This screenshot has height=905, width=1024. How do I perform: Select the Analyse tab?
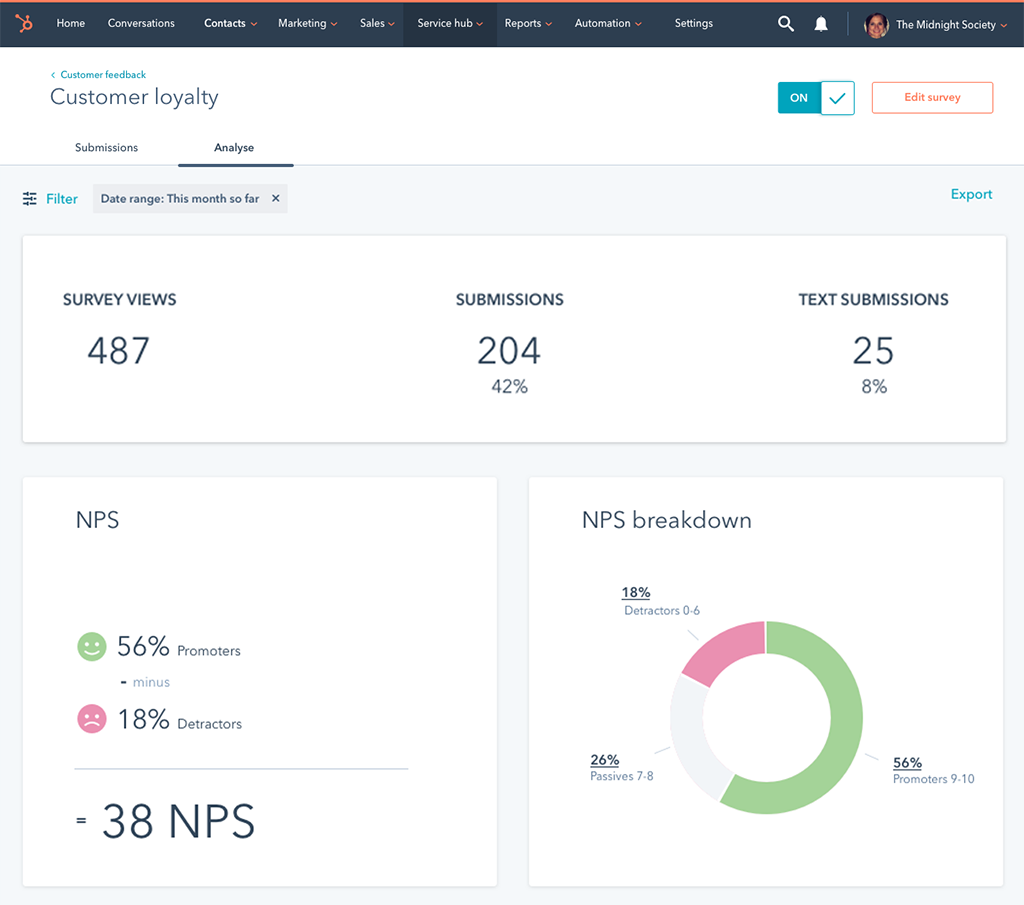(234, 147)
